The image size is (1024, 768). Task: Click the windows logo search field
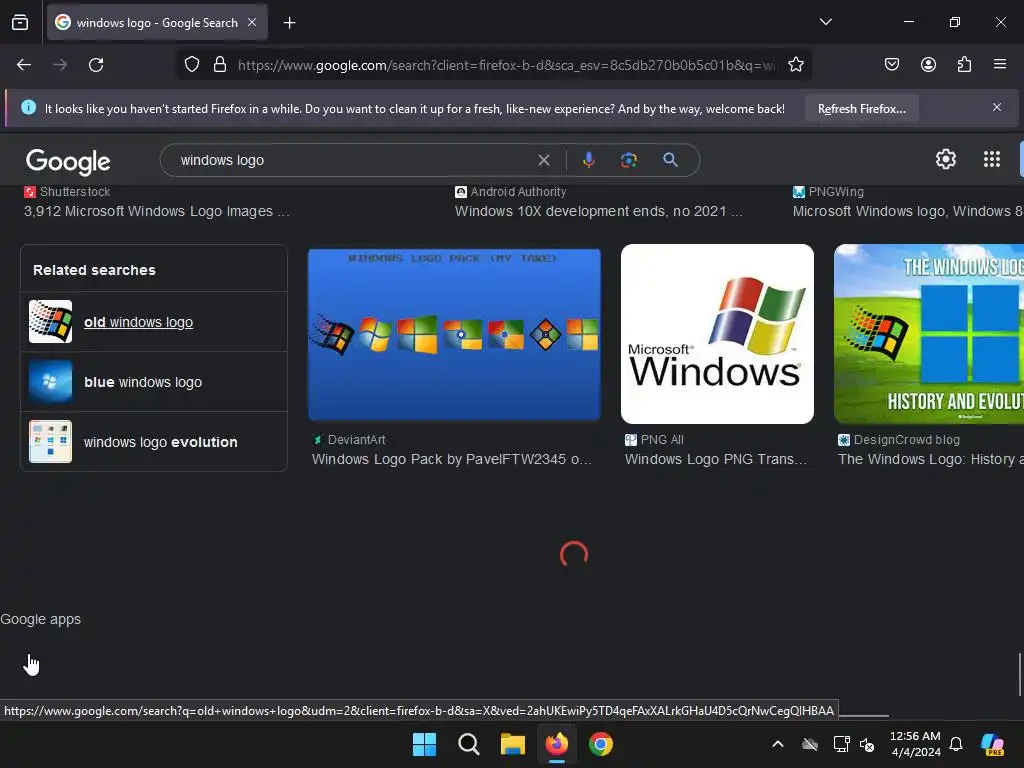[353, 160]
